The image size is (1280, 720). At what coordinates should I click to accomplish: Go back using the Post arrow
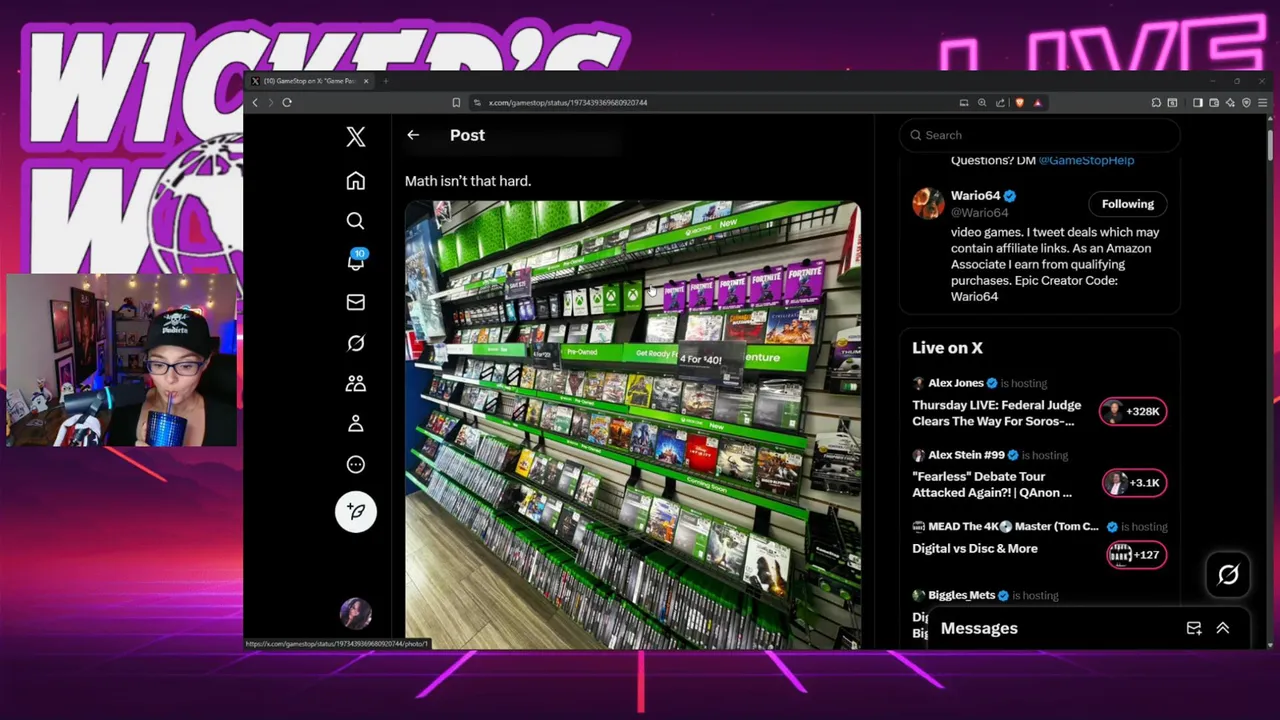tap(413, 135)
